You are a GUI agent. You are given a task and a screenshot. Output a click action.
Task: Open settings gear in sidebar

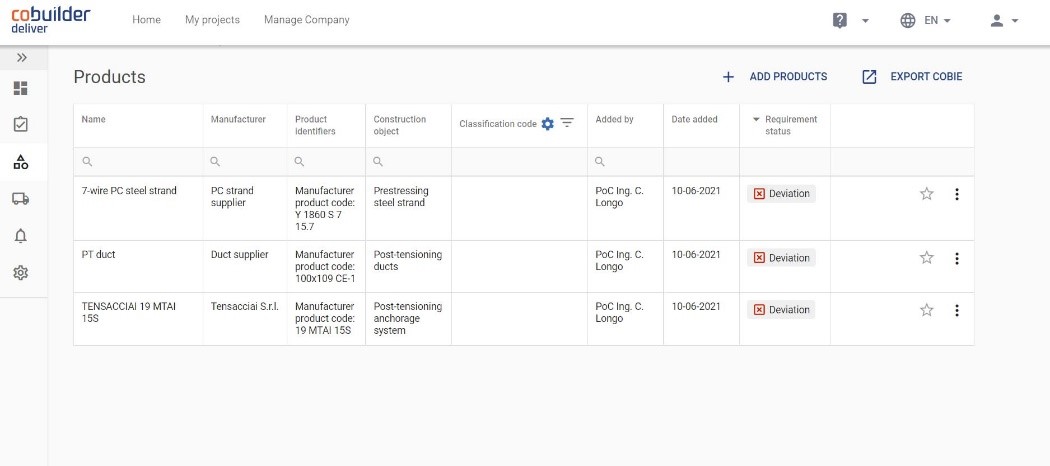pos(20,273)
